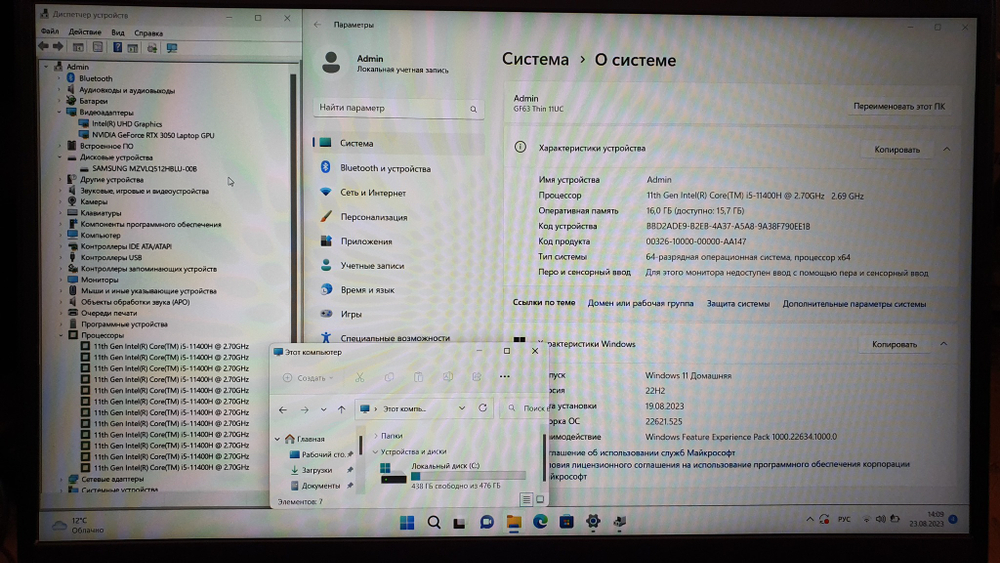Click Back arrow in Device Manager toolbar
This screenshot has height=563, width=1000.
[43, 47]
